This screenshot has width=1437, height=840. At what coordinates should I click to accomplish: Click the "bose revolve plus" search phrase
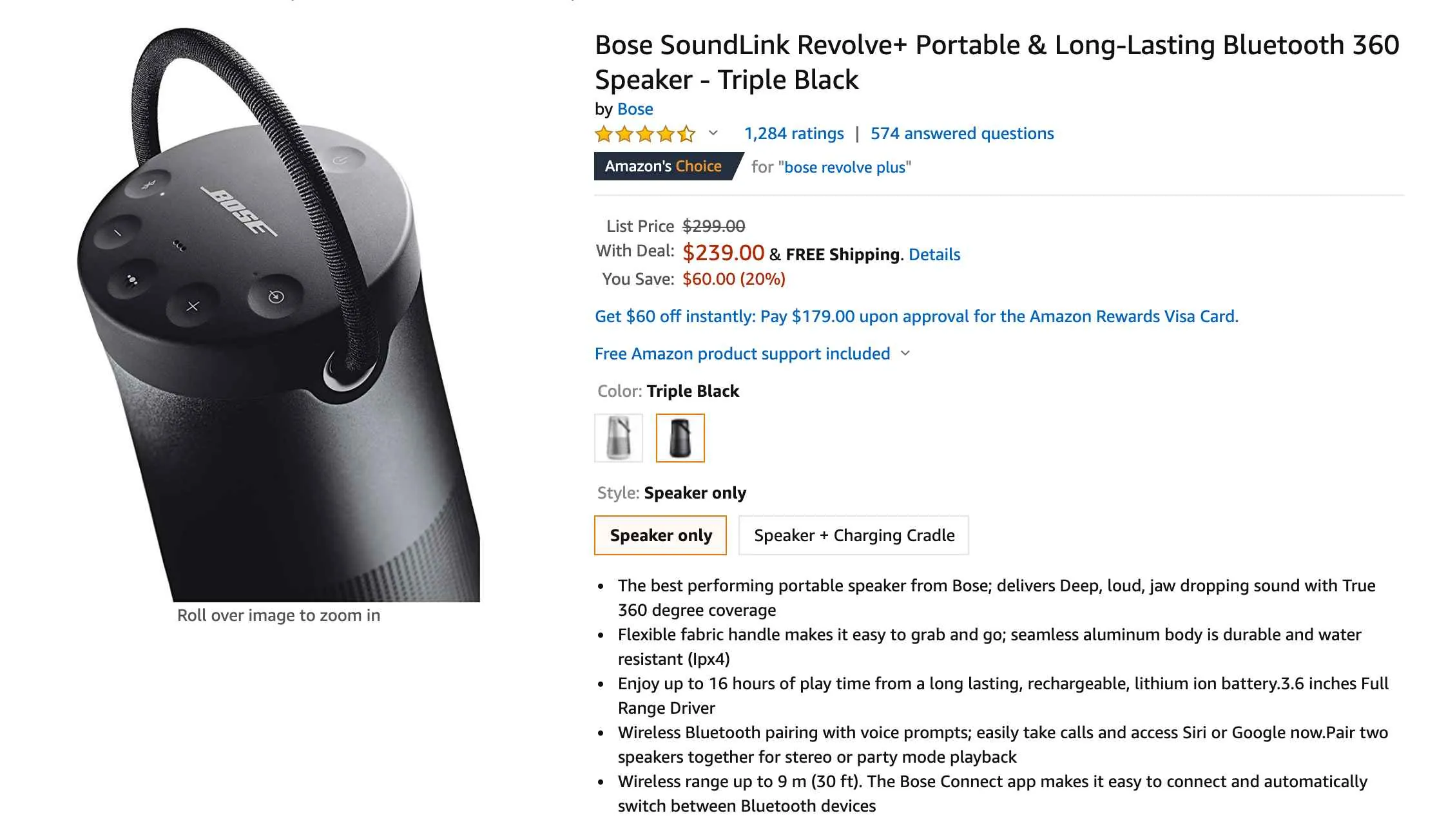click(x=844, y=167)
